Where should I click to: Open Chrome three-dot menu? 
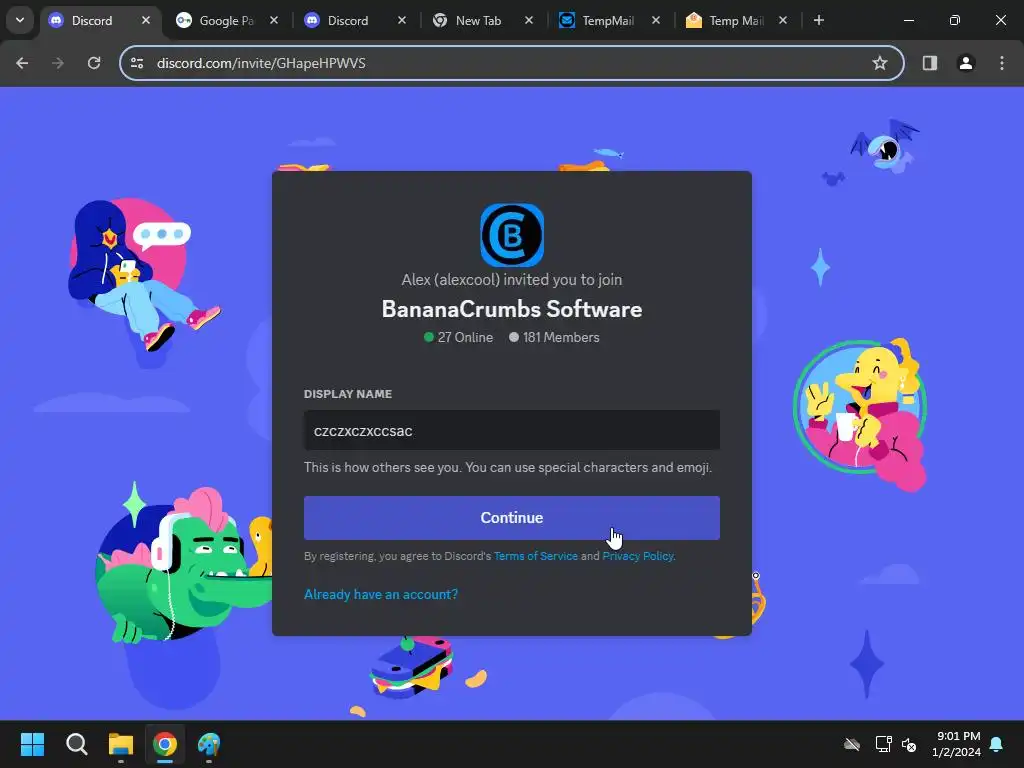[x=1002, y=63]
